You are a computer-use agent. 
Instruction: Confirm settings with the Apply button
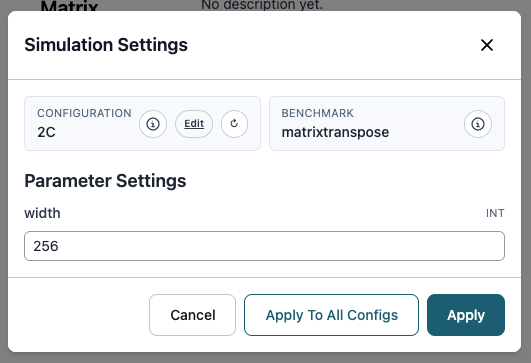pyautogui.click(x=466, y=315)
